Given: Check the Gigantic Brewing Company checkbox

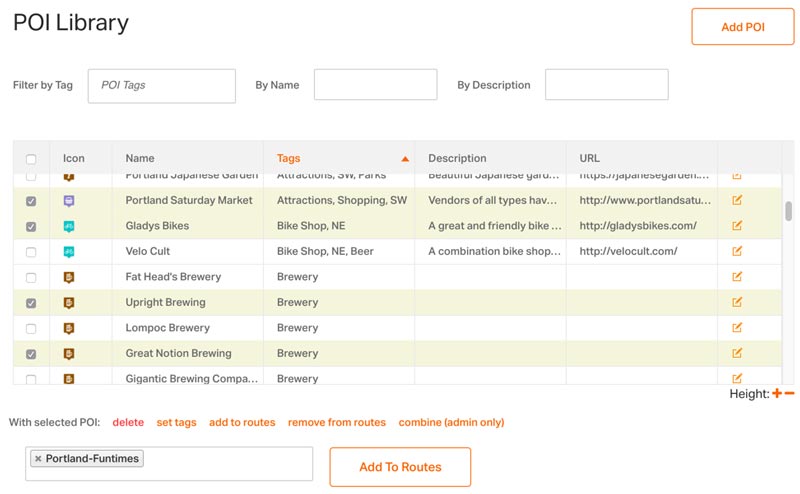Looking at the screenshot, I should pyautogui.click(x=31, y=379).
